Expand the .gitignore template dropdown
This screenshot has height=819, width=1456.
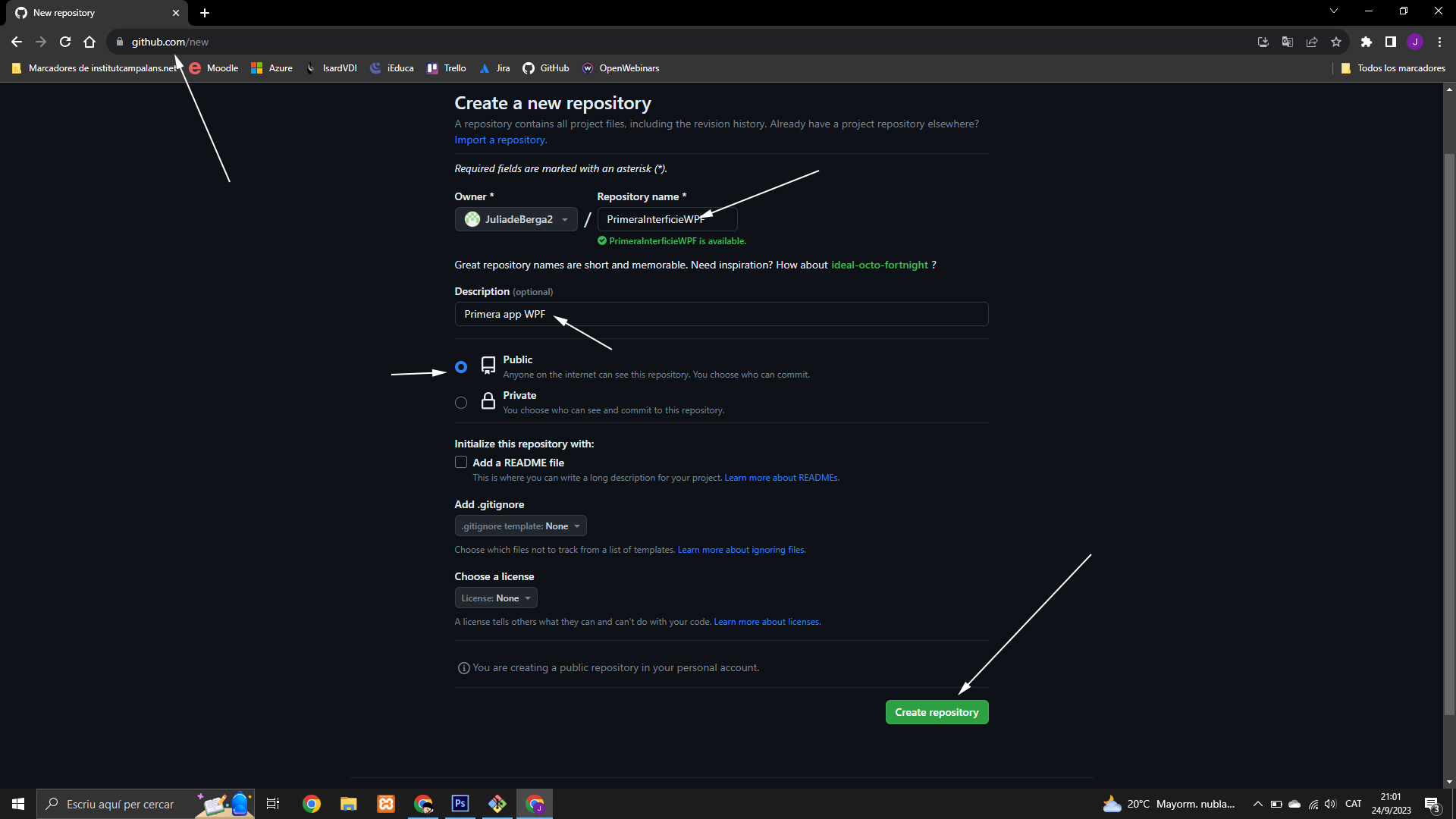pyautogui.click(x=520, y=526)
